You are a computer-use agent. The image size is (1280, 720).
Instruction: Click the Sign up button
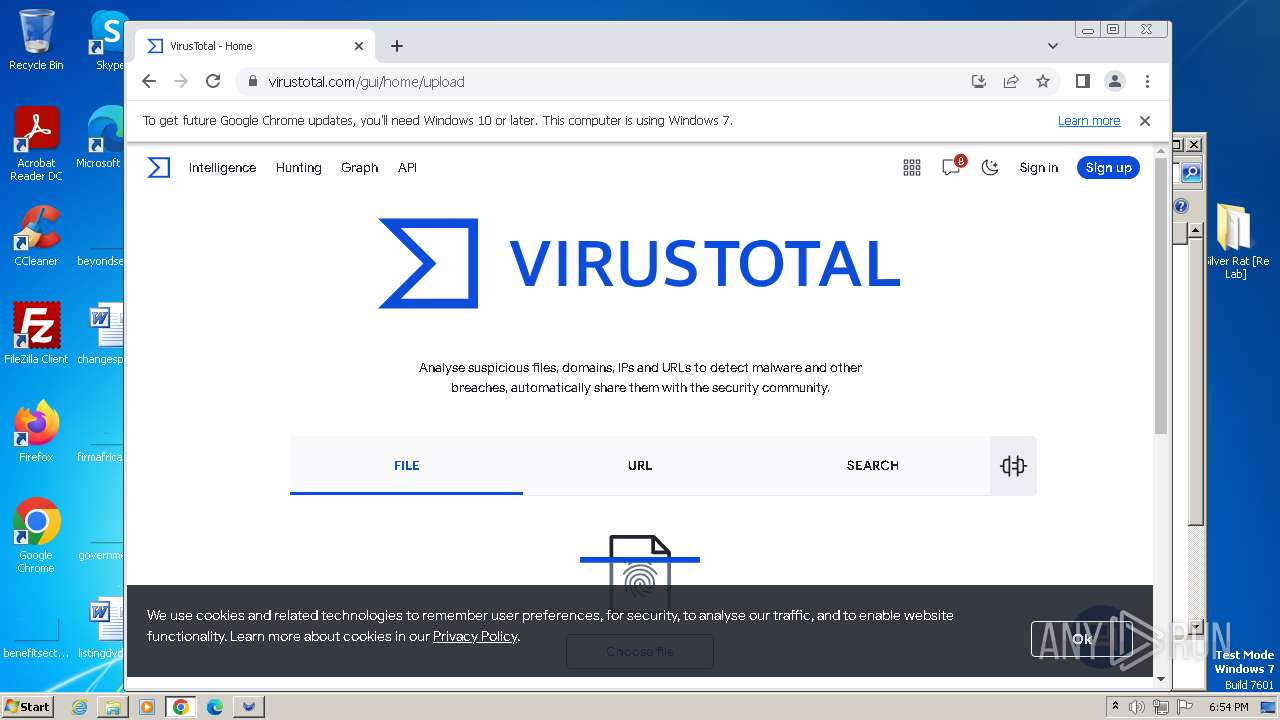[x=1108, y=168]
